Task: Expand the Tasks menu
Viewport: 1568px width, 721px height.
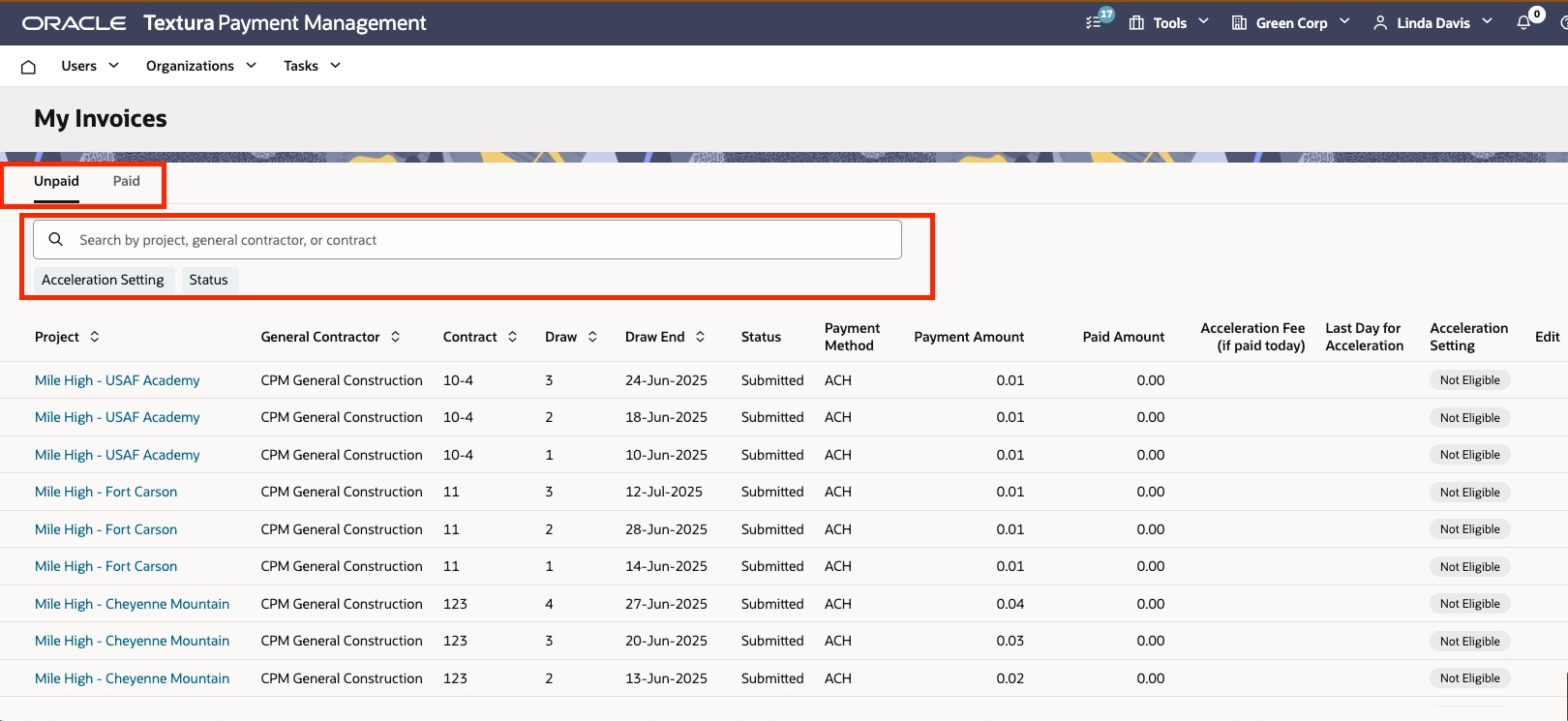Action: click(x=312, y=66)
